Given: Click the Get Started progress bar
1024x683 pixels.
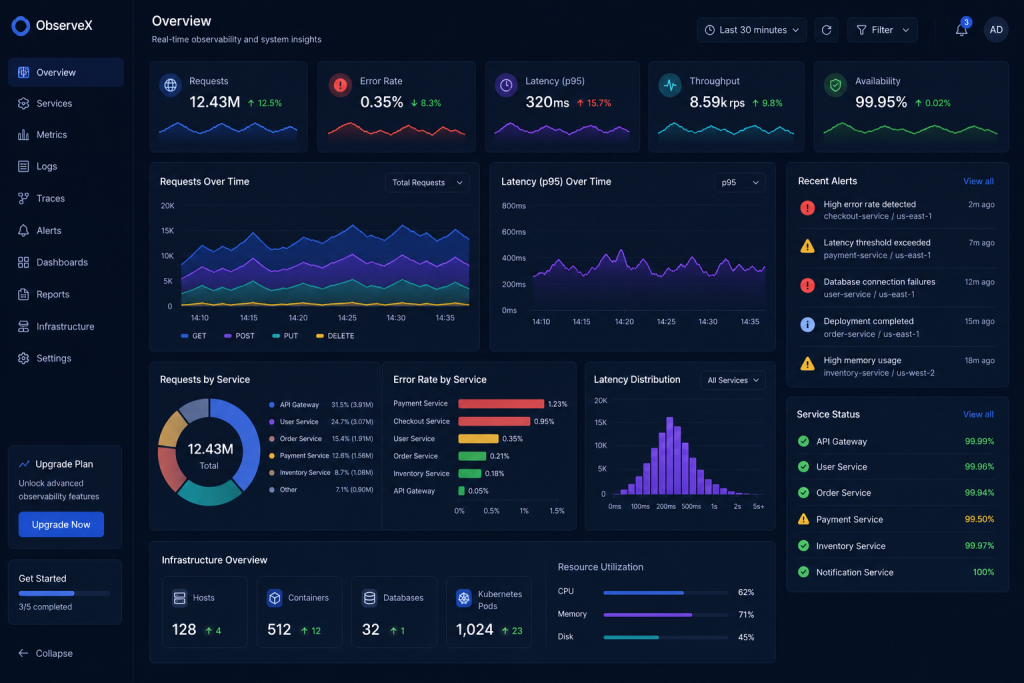Looking at the screenshot, I should click(x=64, y=594).
